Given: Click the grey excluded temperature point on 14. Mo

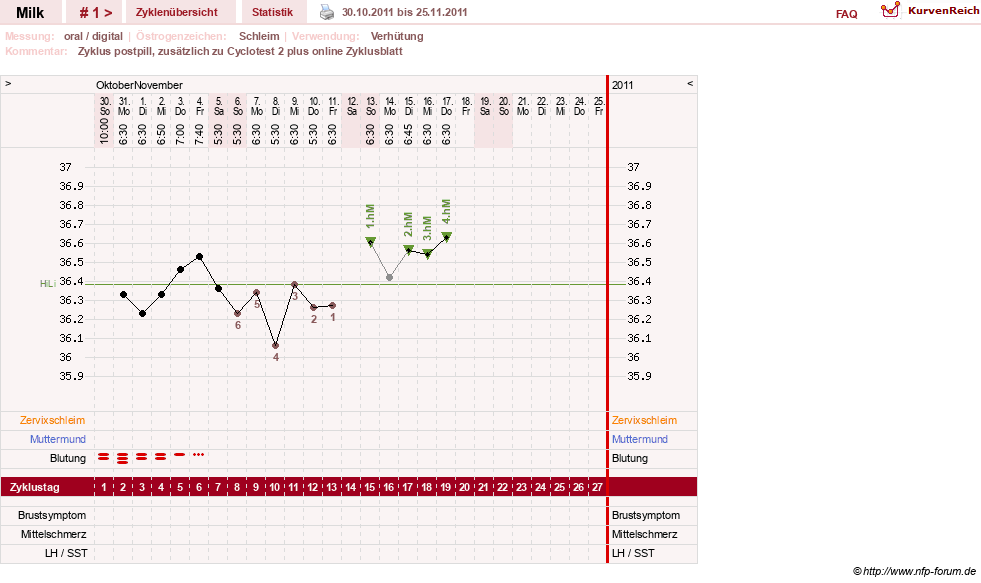Looking at the screenshot, I should point(390,277).
